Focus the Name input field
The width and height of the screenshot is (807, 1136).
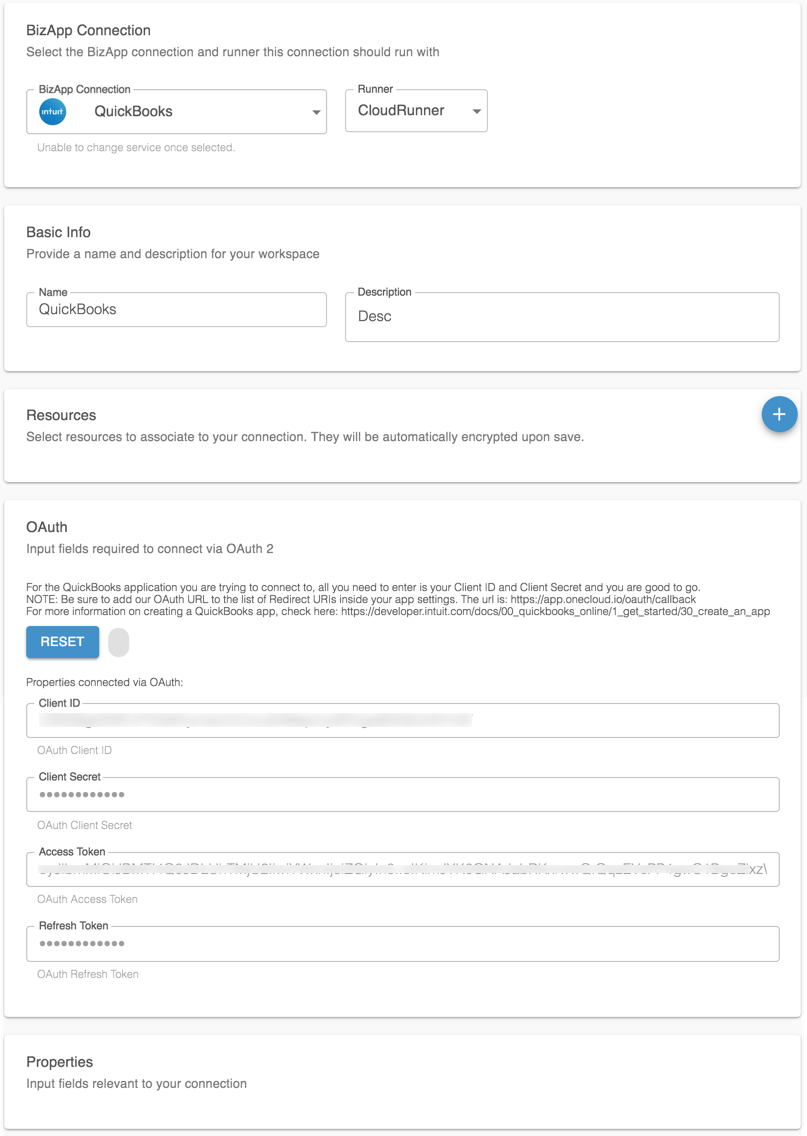176,309
